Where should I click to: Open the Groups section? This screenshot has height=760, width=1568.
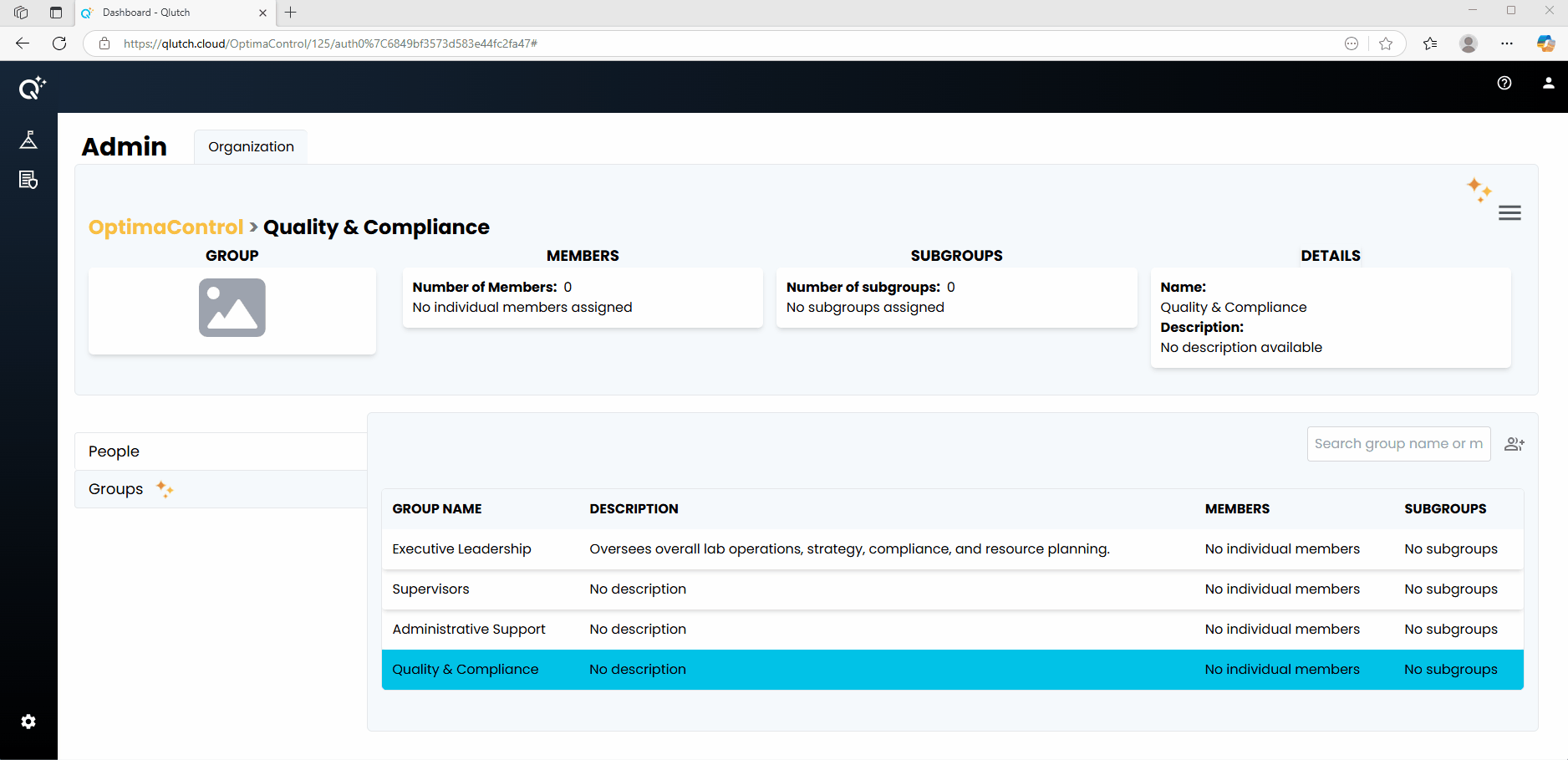(x=116, y=489)
